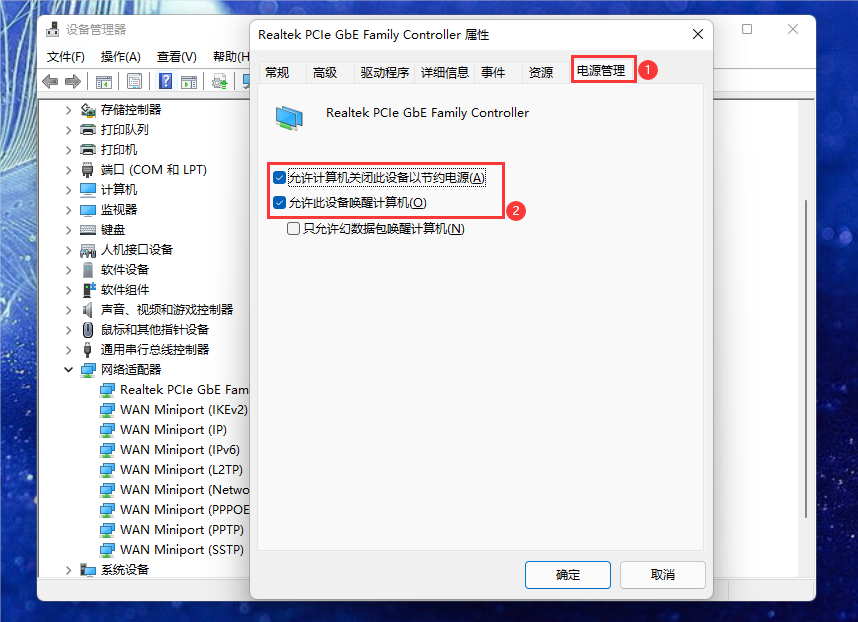
Task: Select WAN Miniport (IKEv2) adapter
Action: (183, 410)
